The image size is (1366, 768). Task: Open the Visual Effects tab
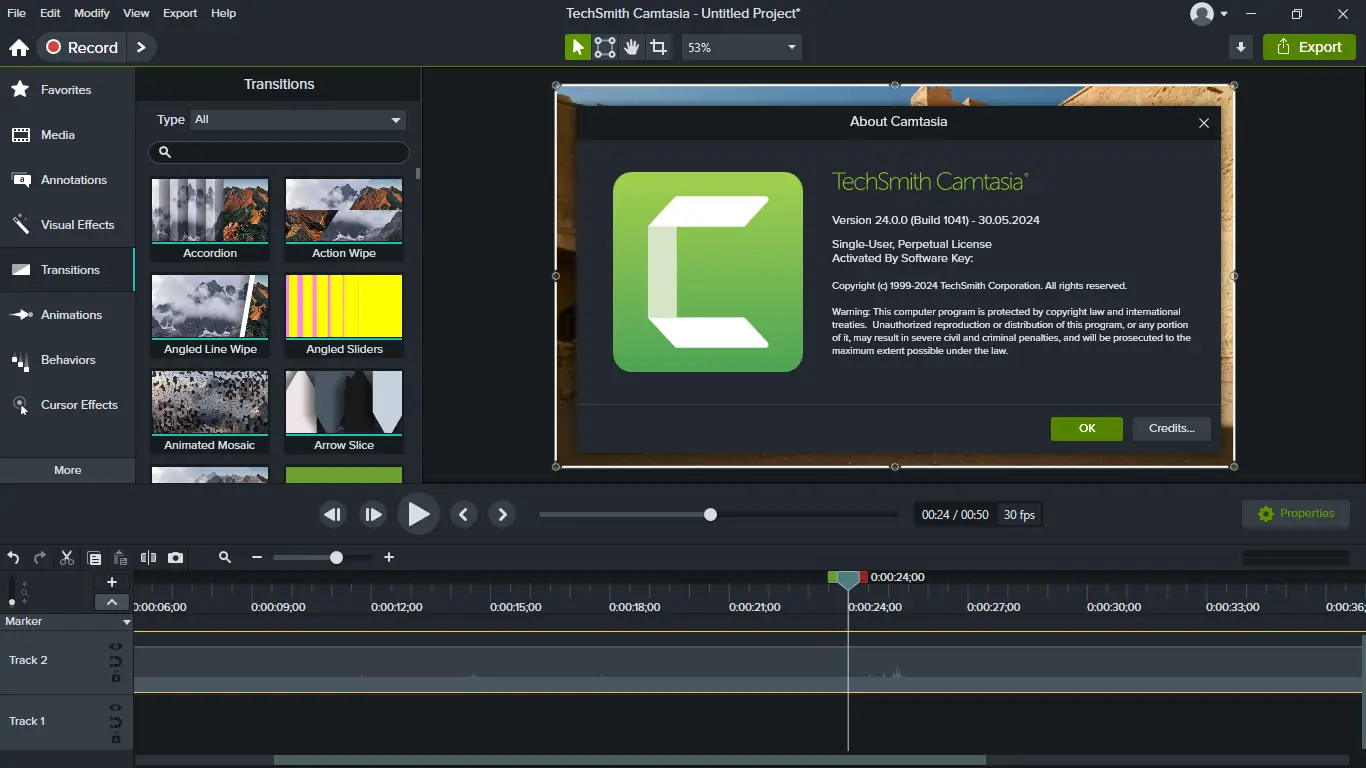click(x=67, y=225)
